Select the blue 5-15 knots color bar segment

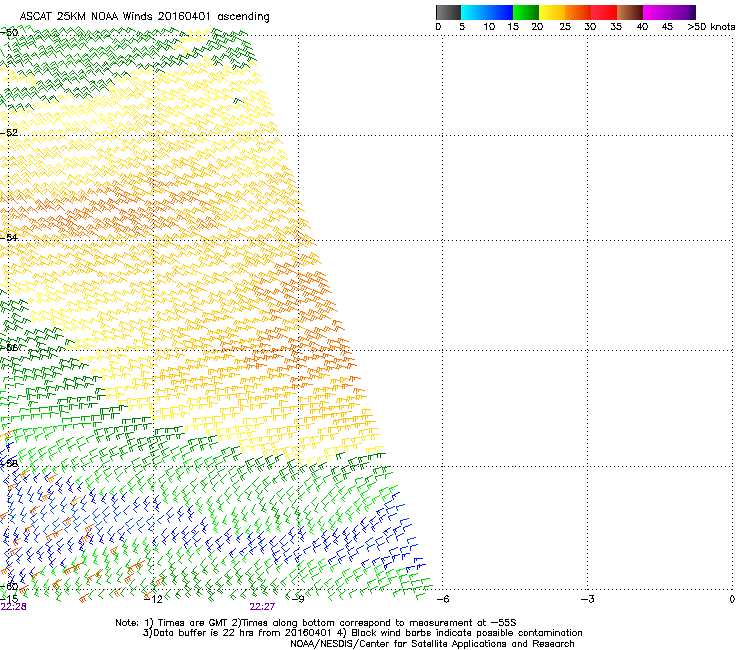tap(487, 12)
